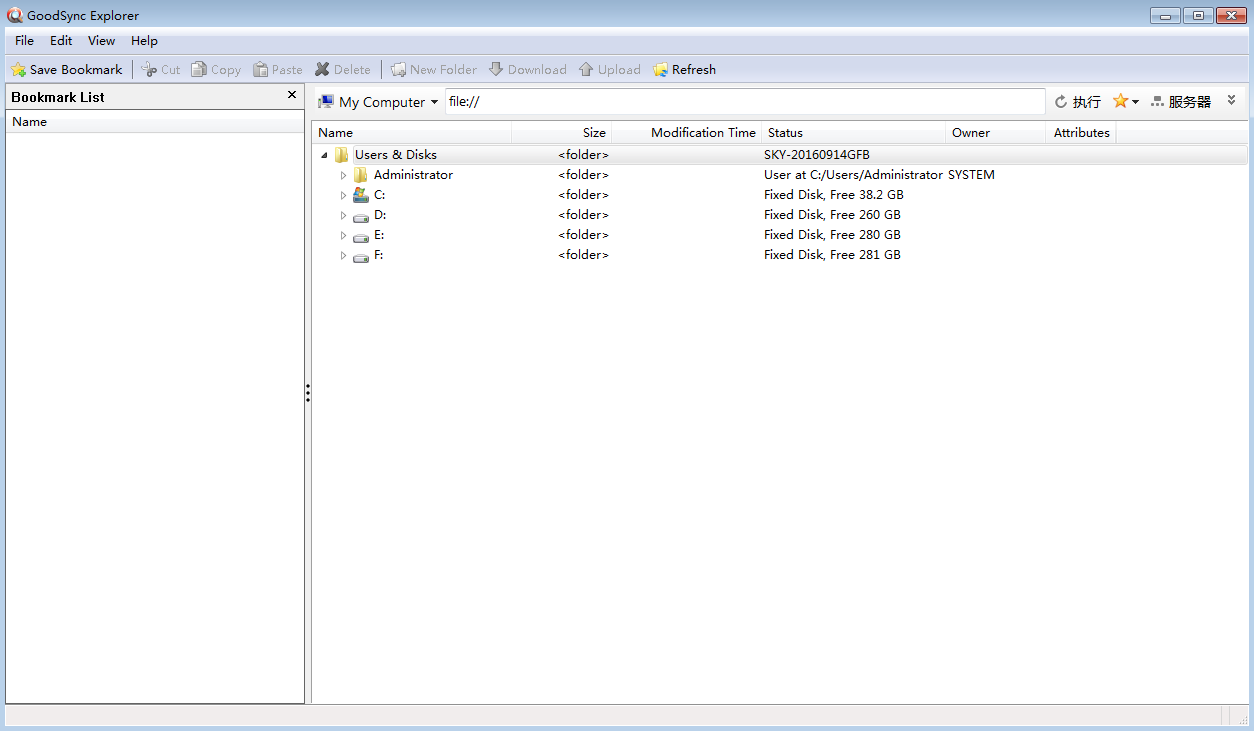Click the 执行 go arrow icon
The image size is (1254, 731).
point(1061,102)
